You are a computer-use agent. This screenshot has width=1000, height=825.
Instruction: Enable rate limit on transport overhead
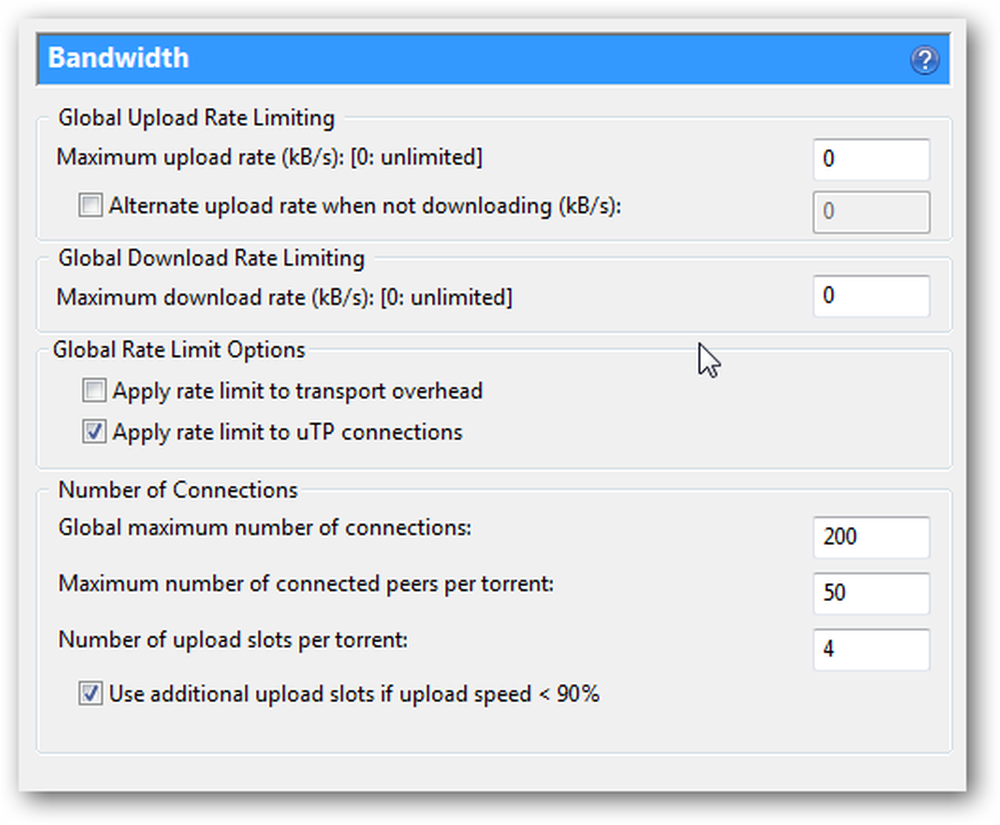tap(94, 390)
